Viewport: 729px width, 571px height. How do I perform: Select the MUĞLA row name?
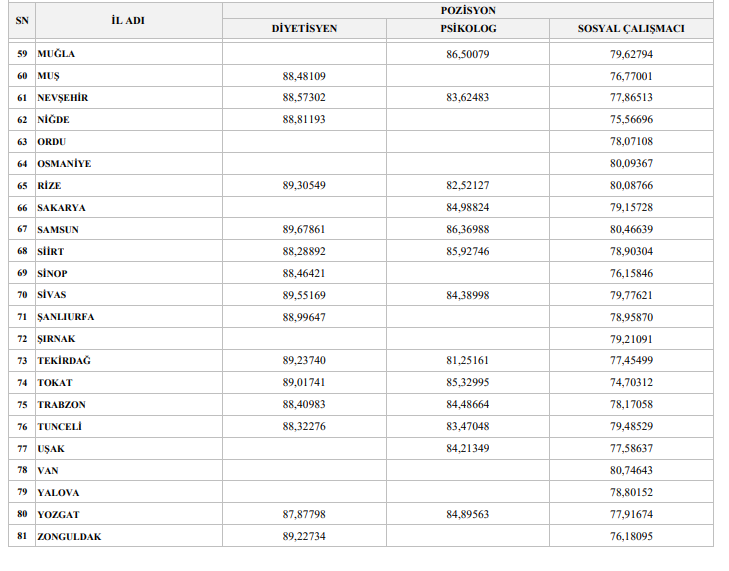[x=56, y=54]
